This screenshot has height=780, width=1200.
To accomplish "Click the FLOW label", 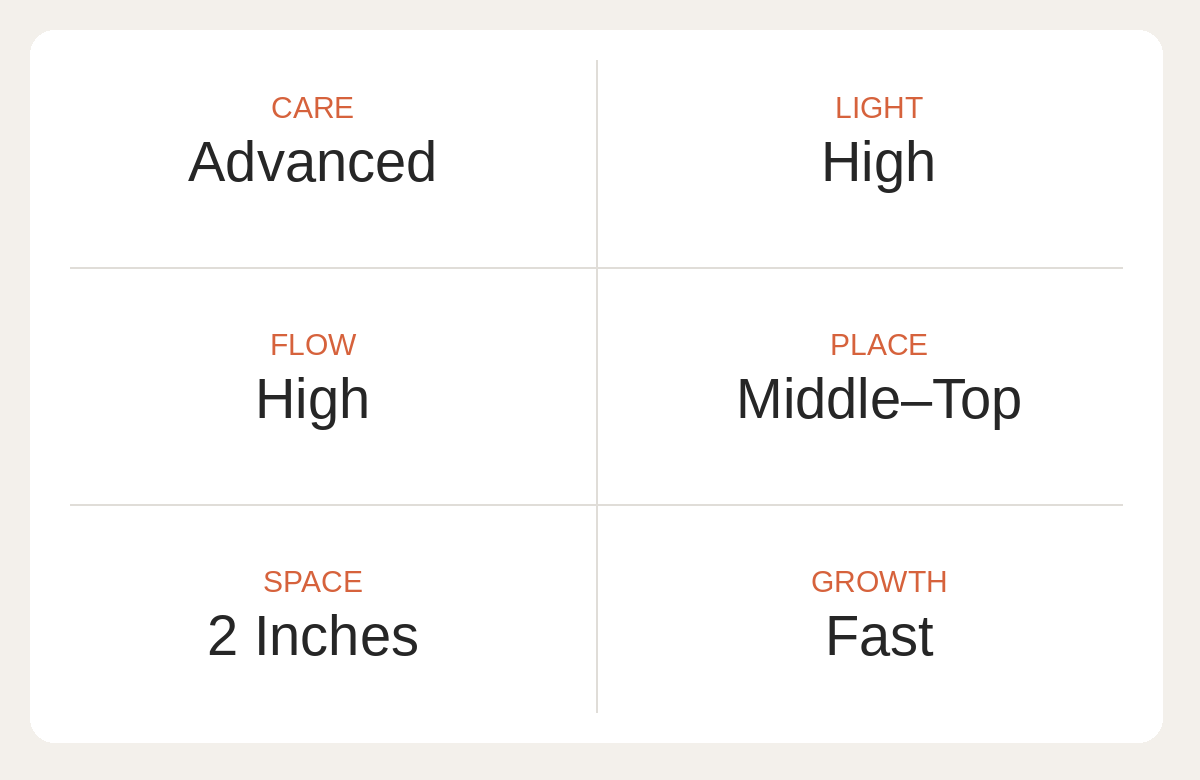I will click(x=313, y=345).
